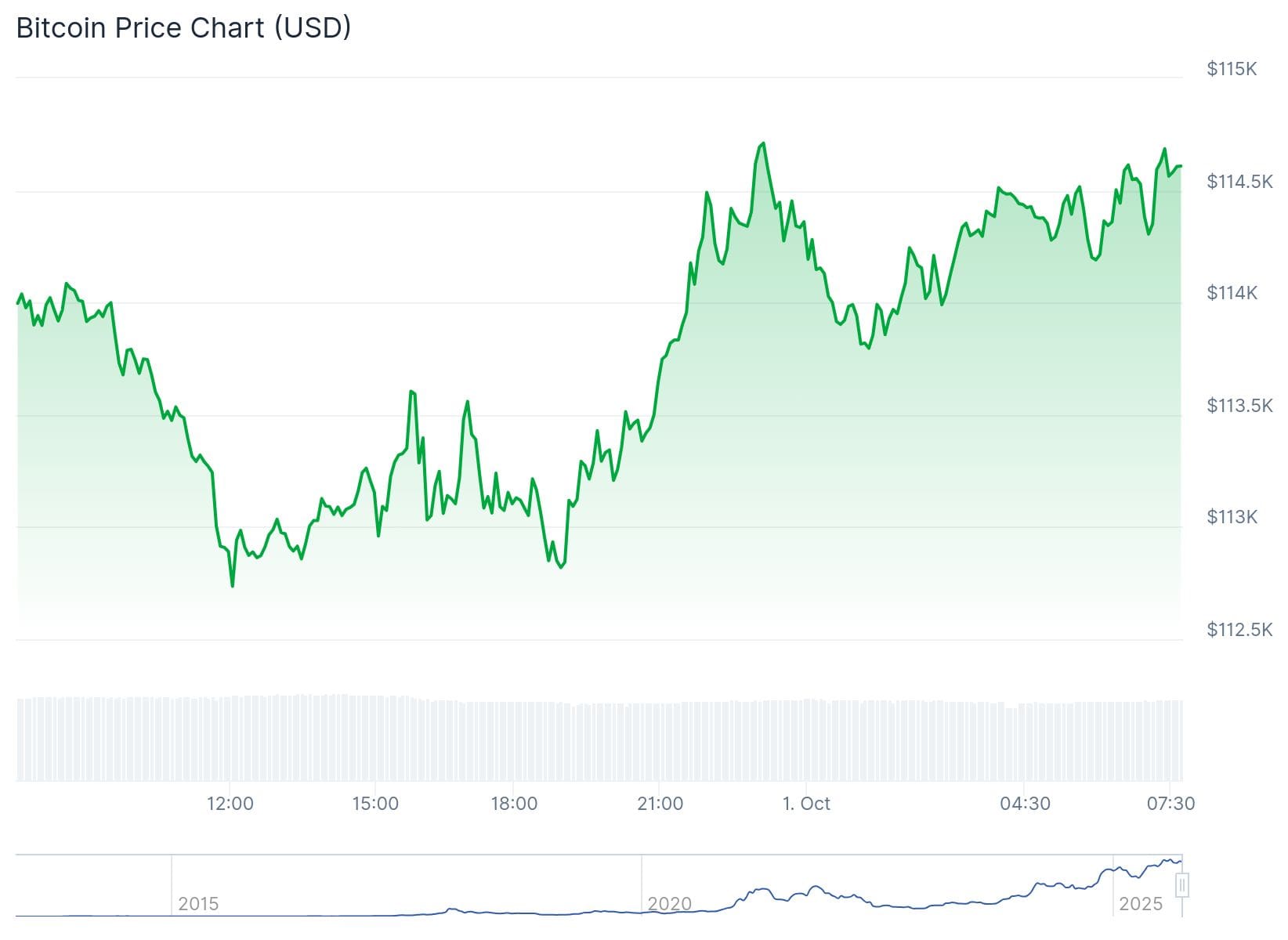
Task: Click the 04:30 time axis label
Action: click(x=1025, y=804)
